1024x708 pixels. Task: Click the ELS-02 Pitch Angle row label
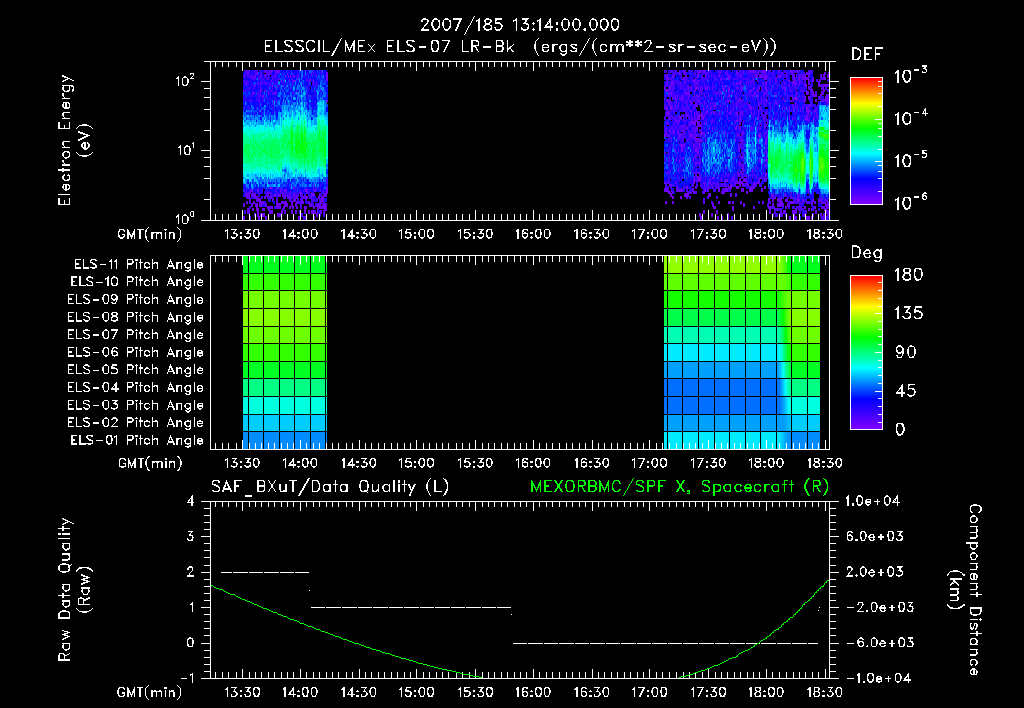136,423
